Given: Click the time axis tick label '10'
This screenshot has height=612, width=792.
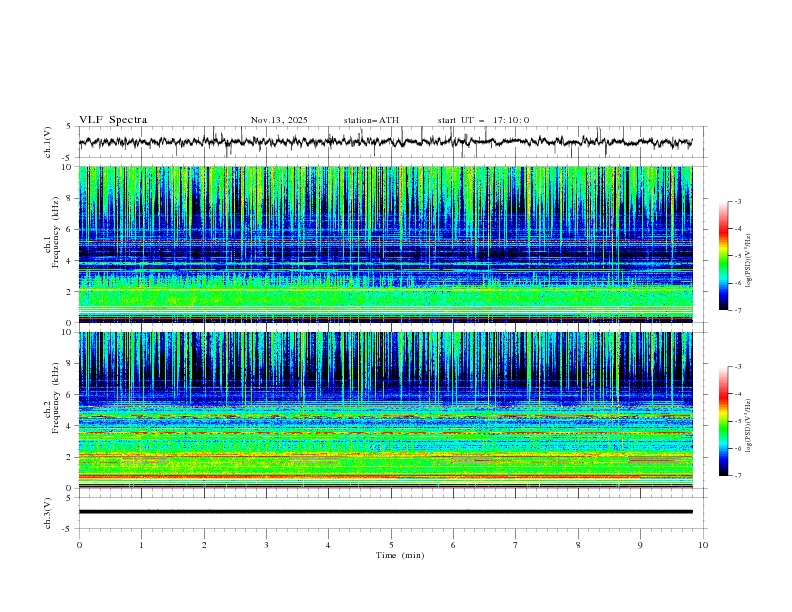Looking at the screenshot, I should click(x=703, y=545).
